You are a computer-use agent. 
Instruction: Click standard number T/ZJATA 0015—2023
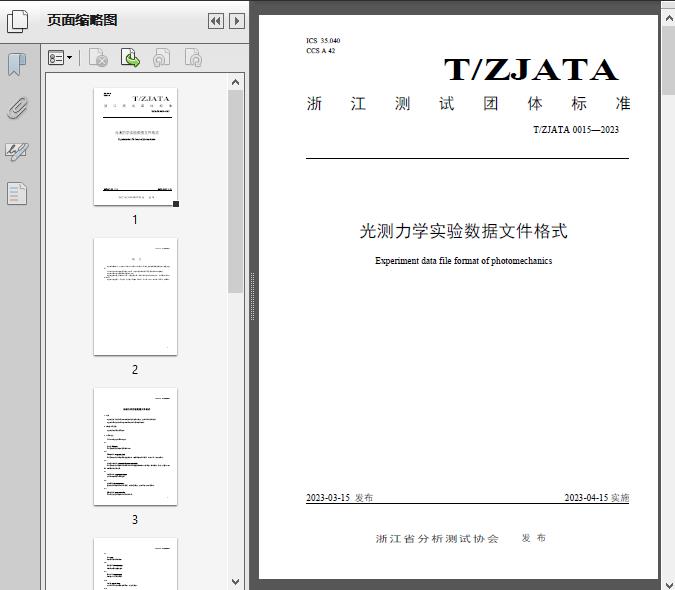coord(576,130)
